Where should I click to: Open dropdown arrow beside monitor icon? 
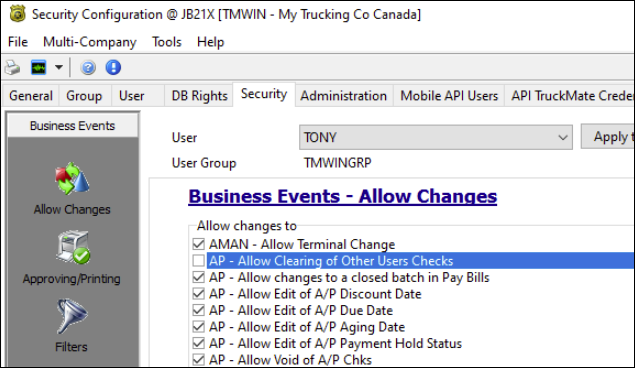pos(59,67)
